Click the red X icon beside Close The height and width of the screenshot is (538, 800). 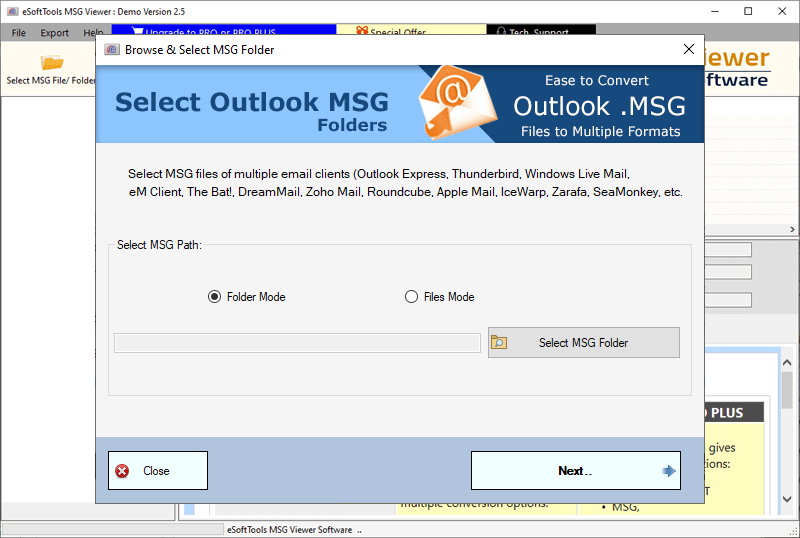[122, 471]
